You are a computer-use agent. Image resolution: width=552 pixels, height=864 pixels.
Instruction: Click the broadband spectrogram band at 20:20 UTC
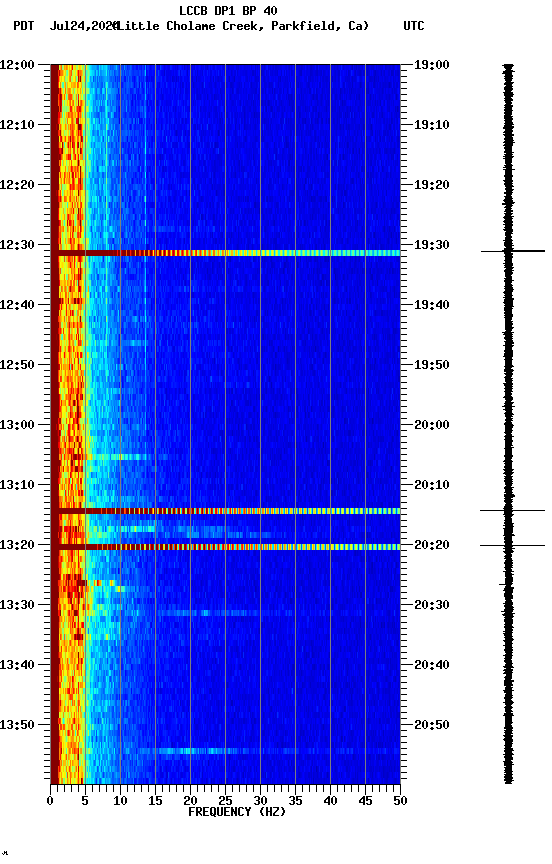[225, 547]
